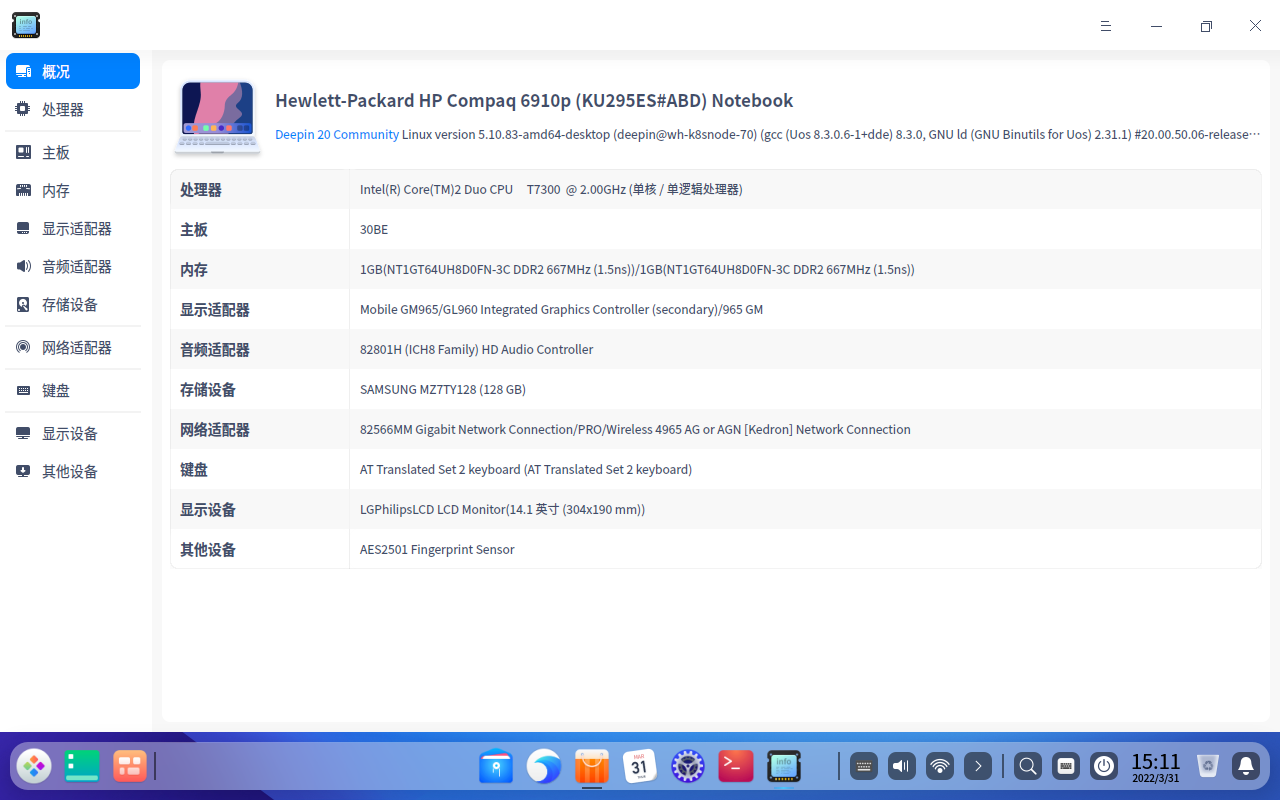Select the Mobile GM965/GL960 Integrated Graphics value

561,309
